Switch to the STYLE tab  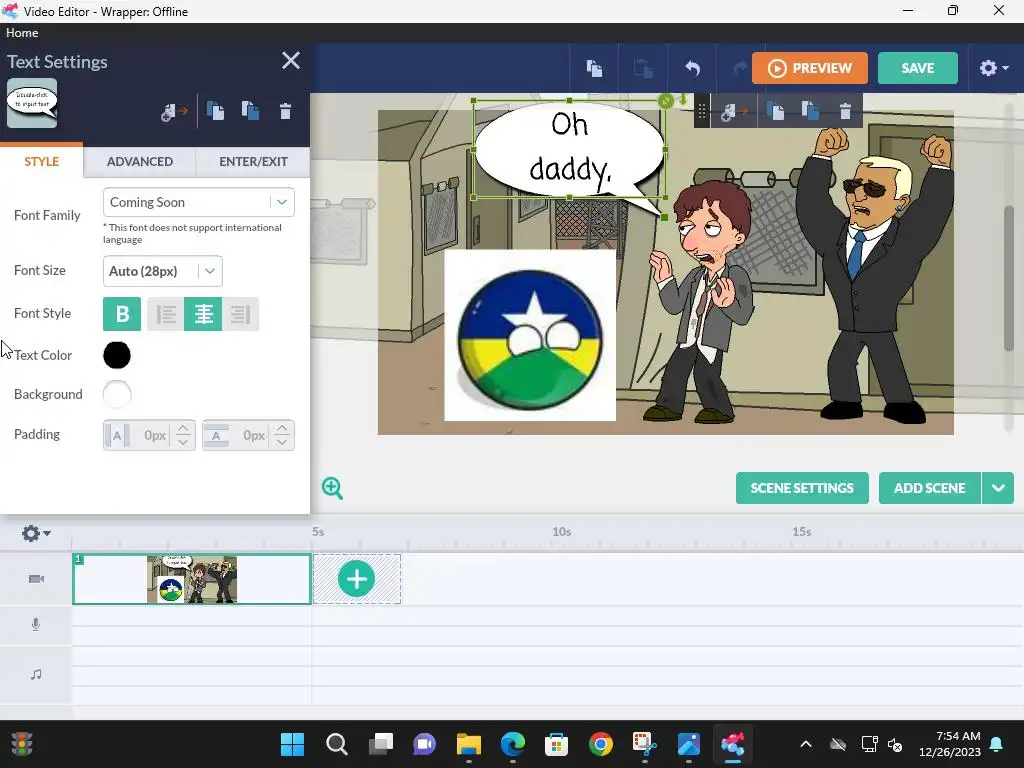click(41, 161)
